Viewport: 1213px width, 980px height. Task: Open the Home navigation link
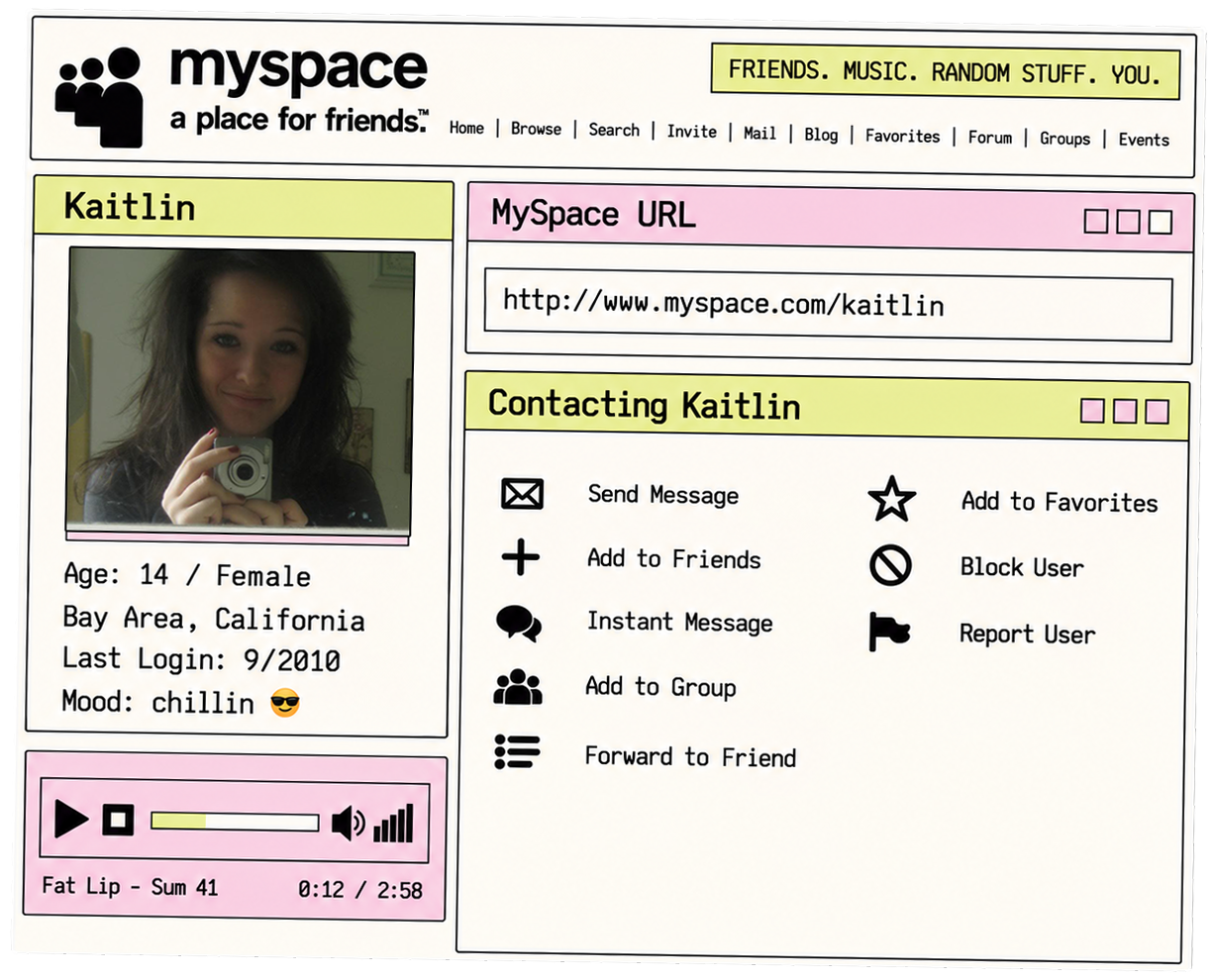pos(466,128)
